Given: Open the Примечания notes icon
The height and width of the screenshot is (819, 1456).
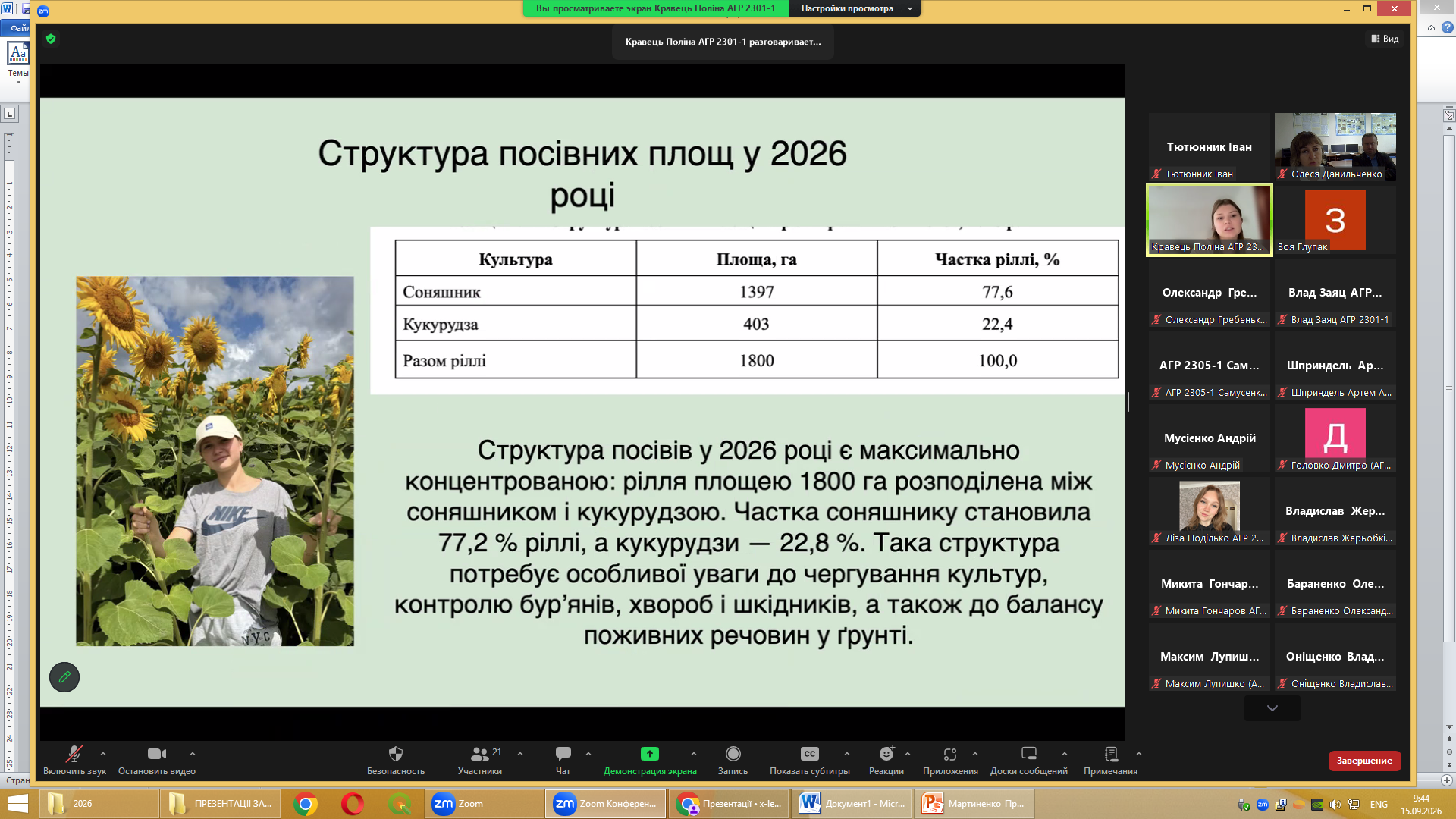Looking at the screenshot, I should 1111,754.
